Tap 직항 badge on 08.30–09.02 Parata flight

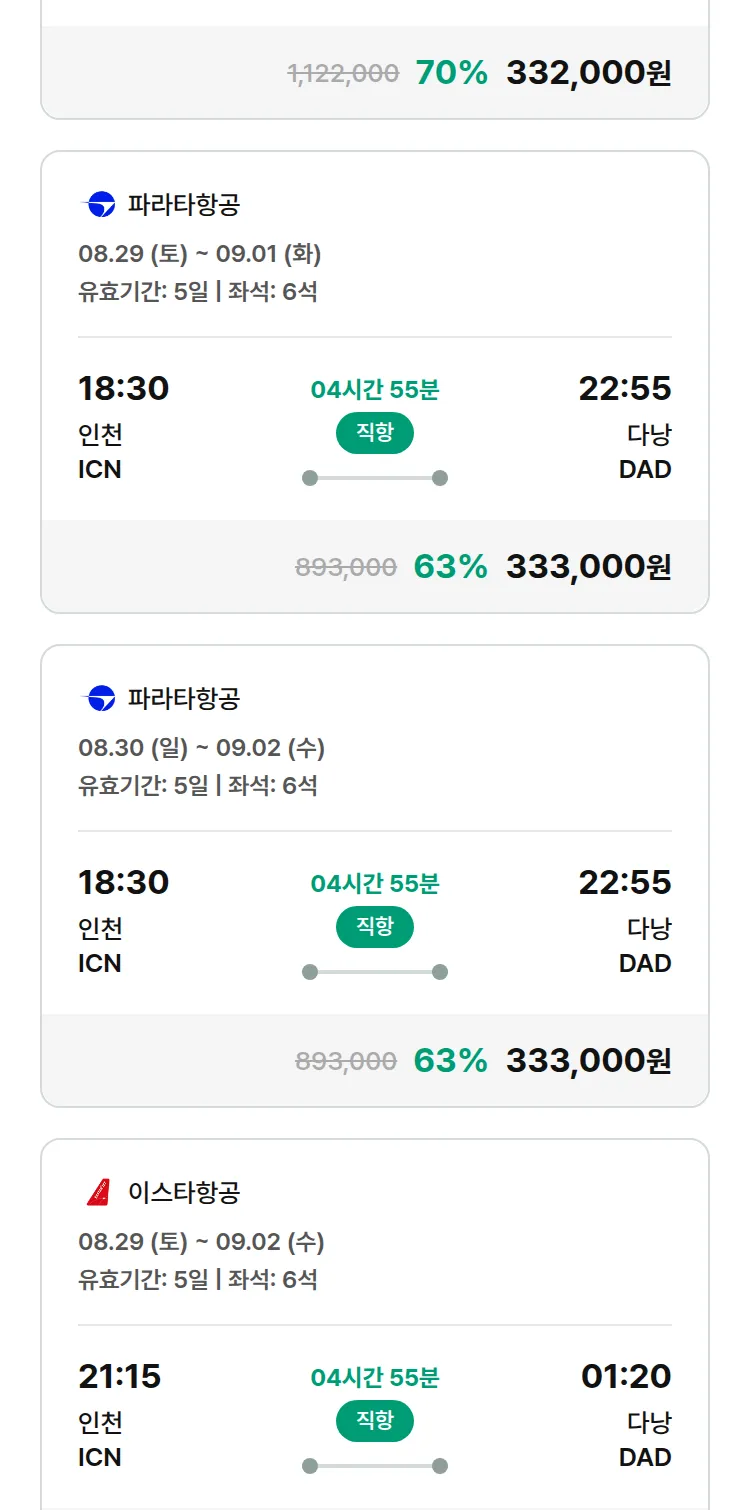click(x=375, y=926)
